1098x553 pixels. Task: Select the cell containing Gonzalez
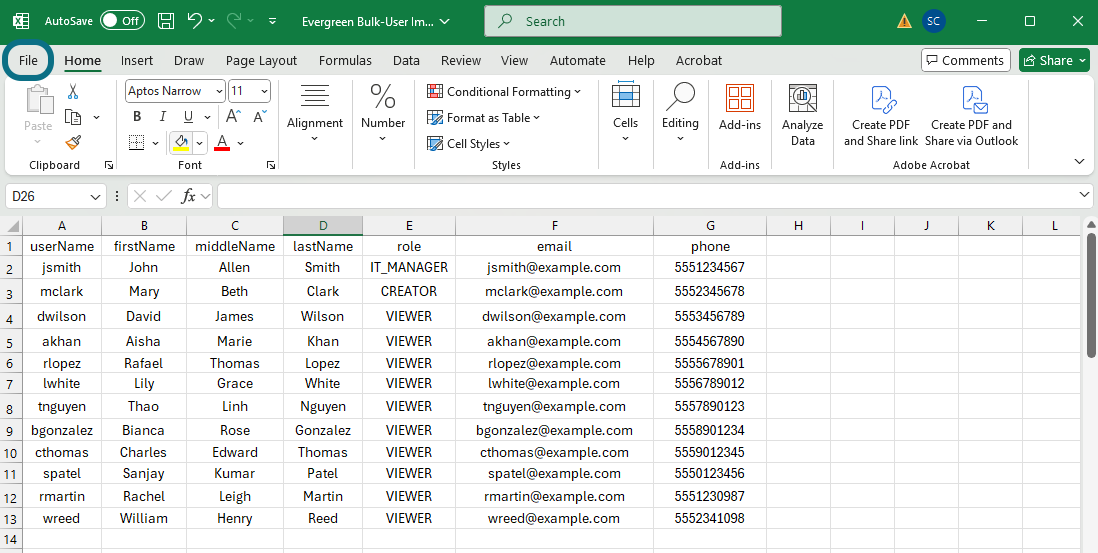323,430
